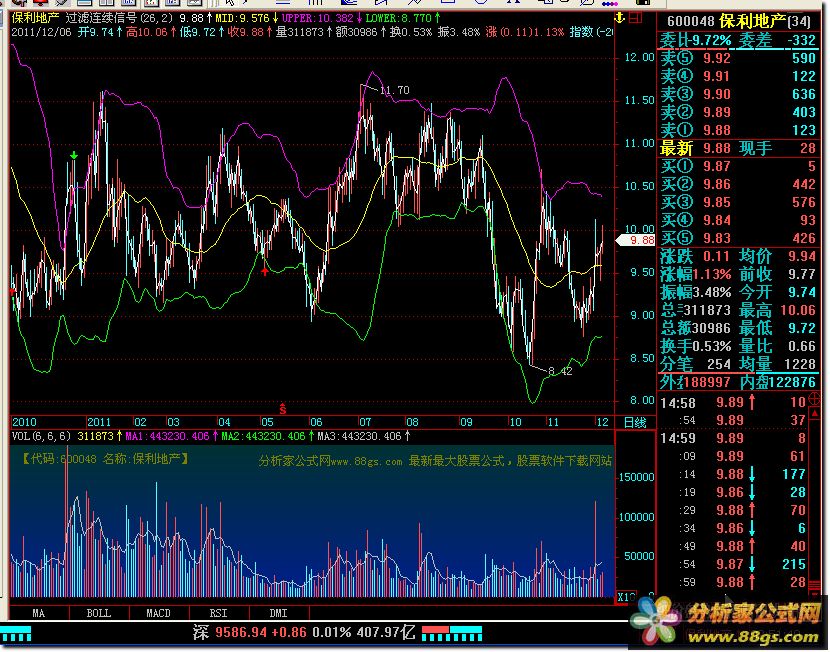Click the red-cyan ratio bar in status bar
Viewport: 830px width, 652px height.
pyautogui.click(x=452, y=633)
